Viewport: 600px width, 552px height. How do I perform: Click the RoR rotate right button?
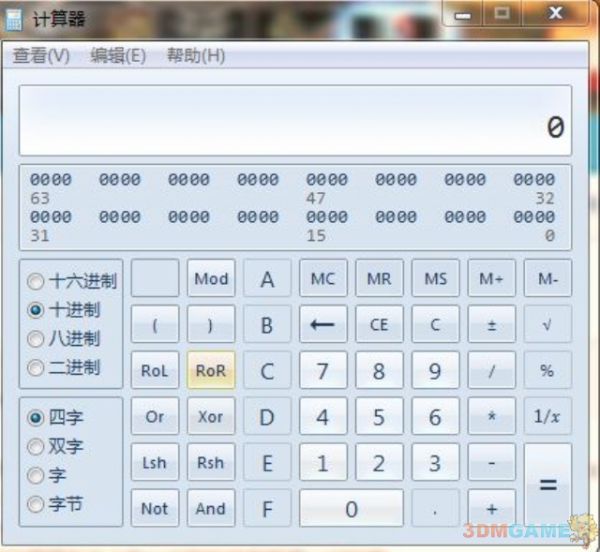211,370
